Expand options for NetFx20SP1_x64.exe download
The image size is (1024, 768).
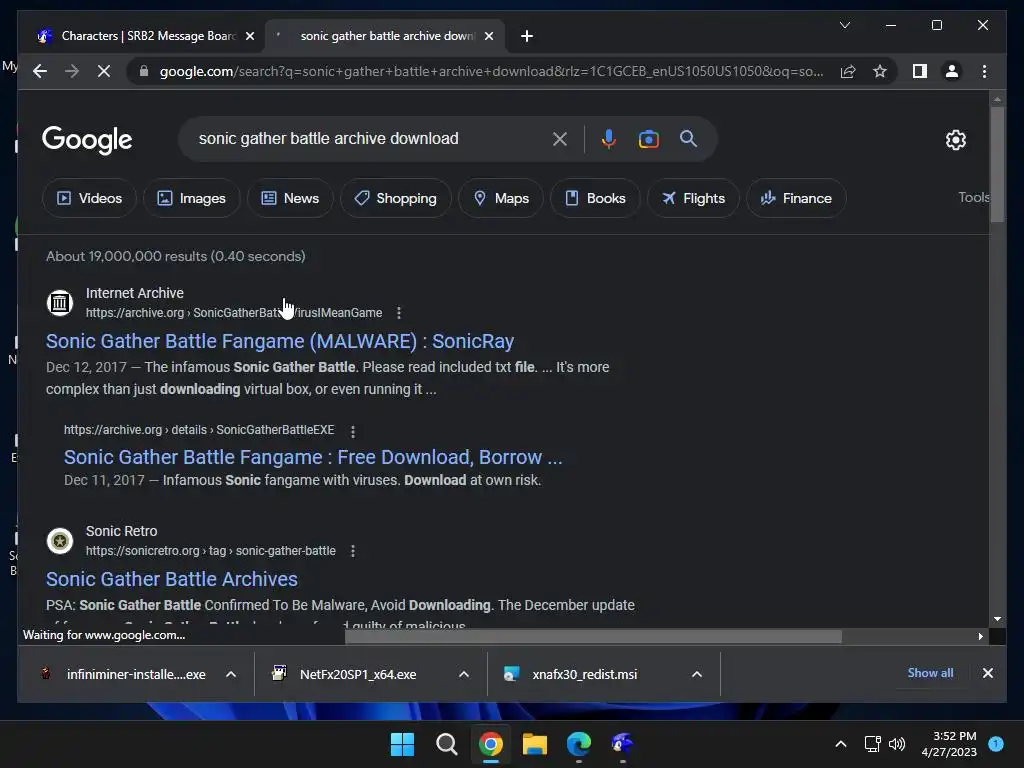pyautogui.click(x=464, y=674)
